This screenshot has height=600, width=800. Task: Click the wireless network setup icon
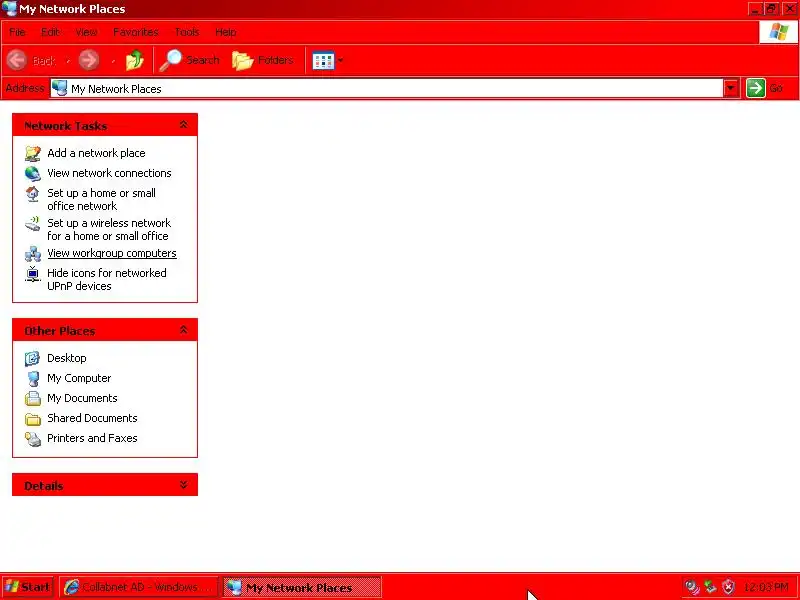click(33, 223)
